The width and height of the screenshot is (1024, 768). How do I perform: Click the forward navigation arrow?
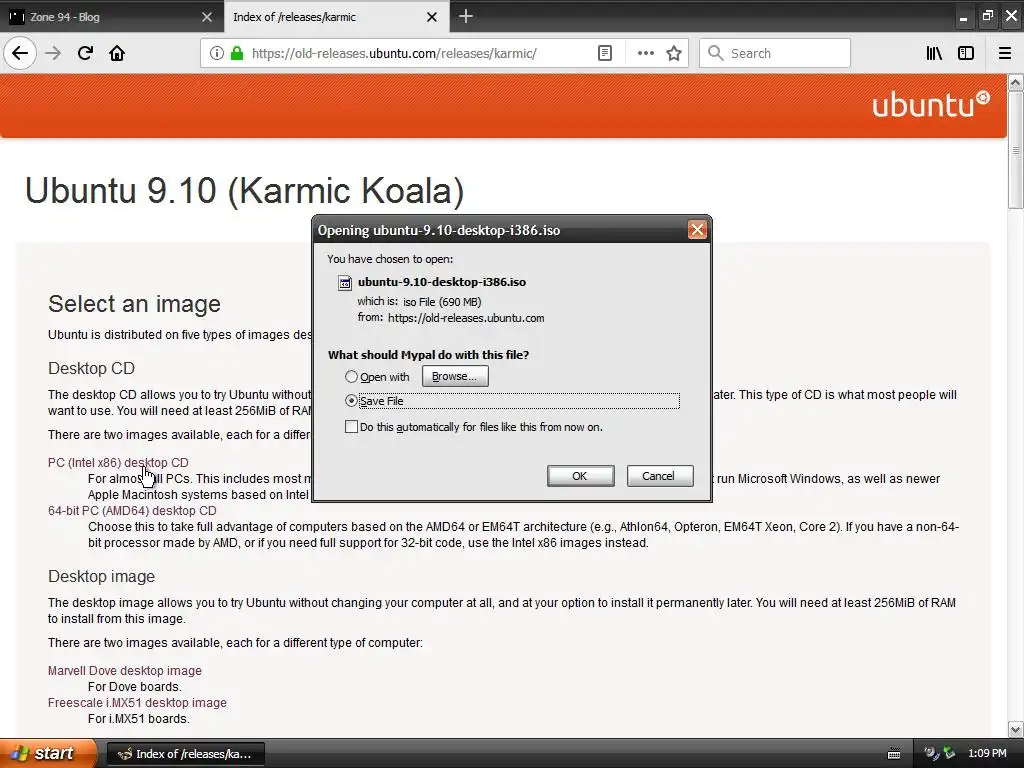53,53
